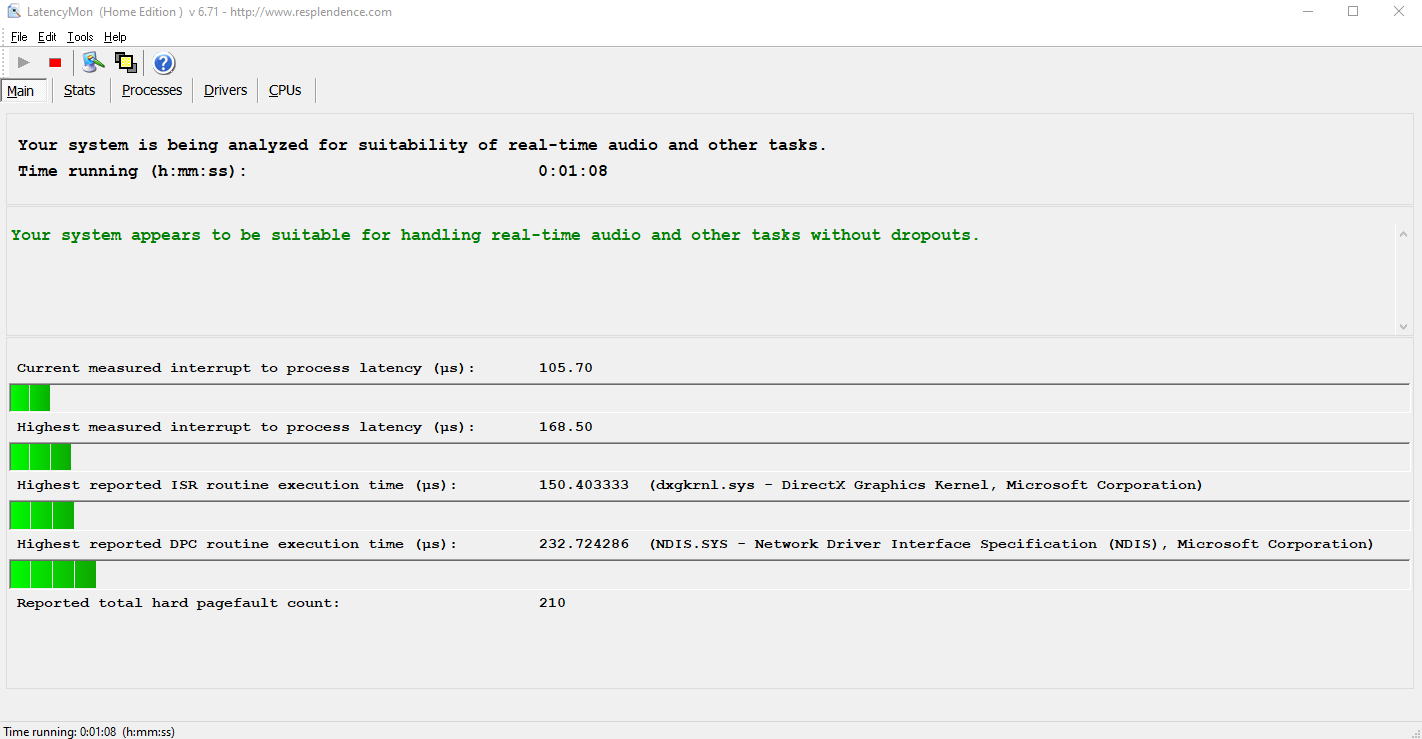Click the 'Reported total hard pagefault count' label
The height and width of the screenshot is (739, 1422).
[x=178, y=603]
